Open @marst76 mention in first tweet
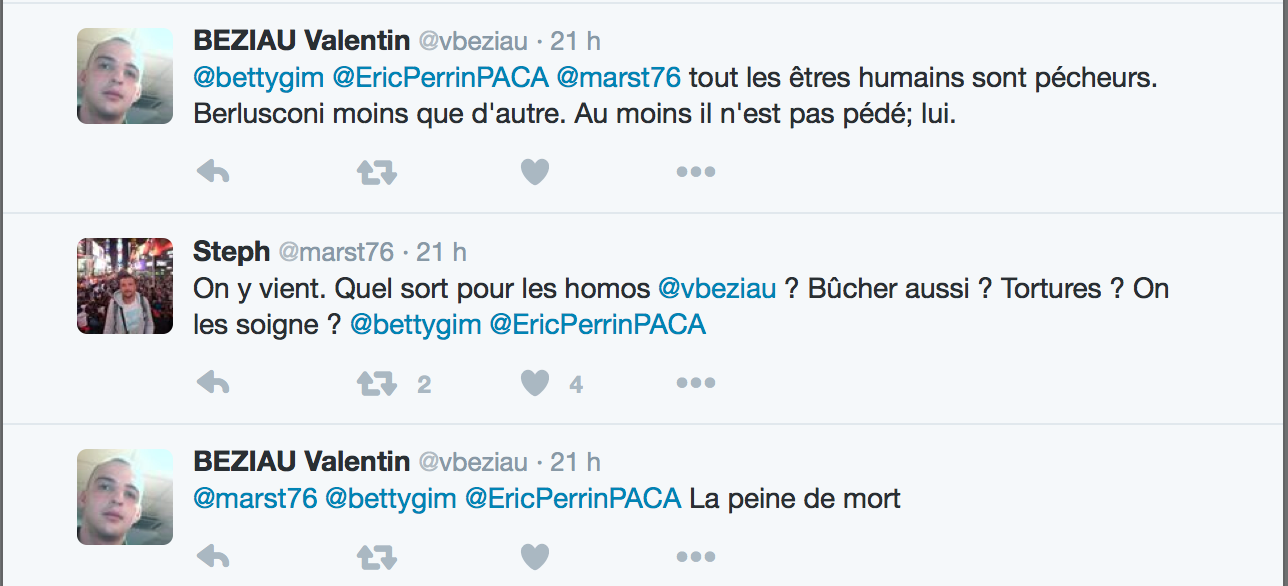This screenshot has width=1288, height=586. (x=618, y=77)
